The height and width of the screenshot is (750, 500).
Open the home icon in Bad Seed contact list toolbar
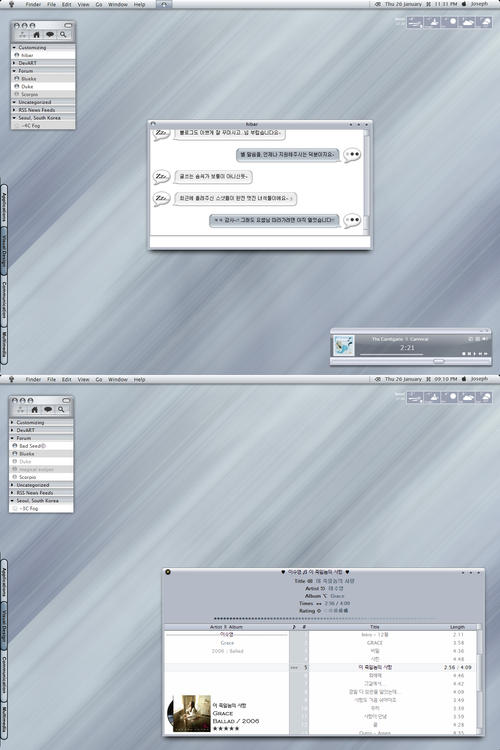click(x=34, y=410)
